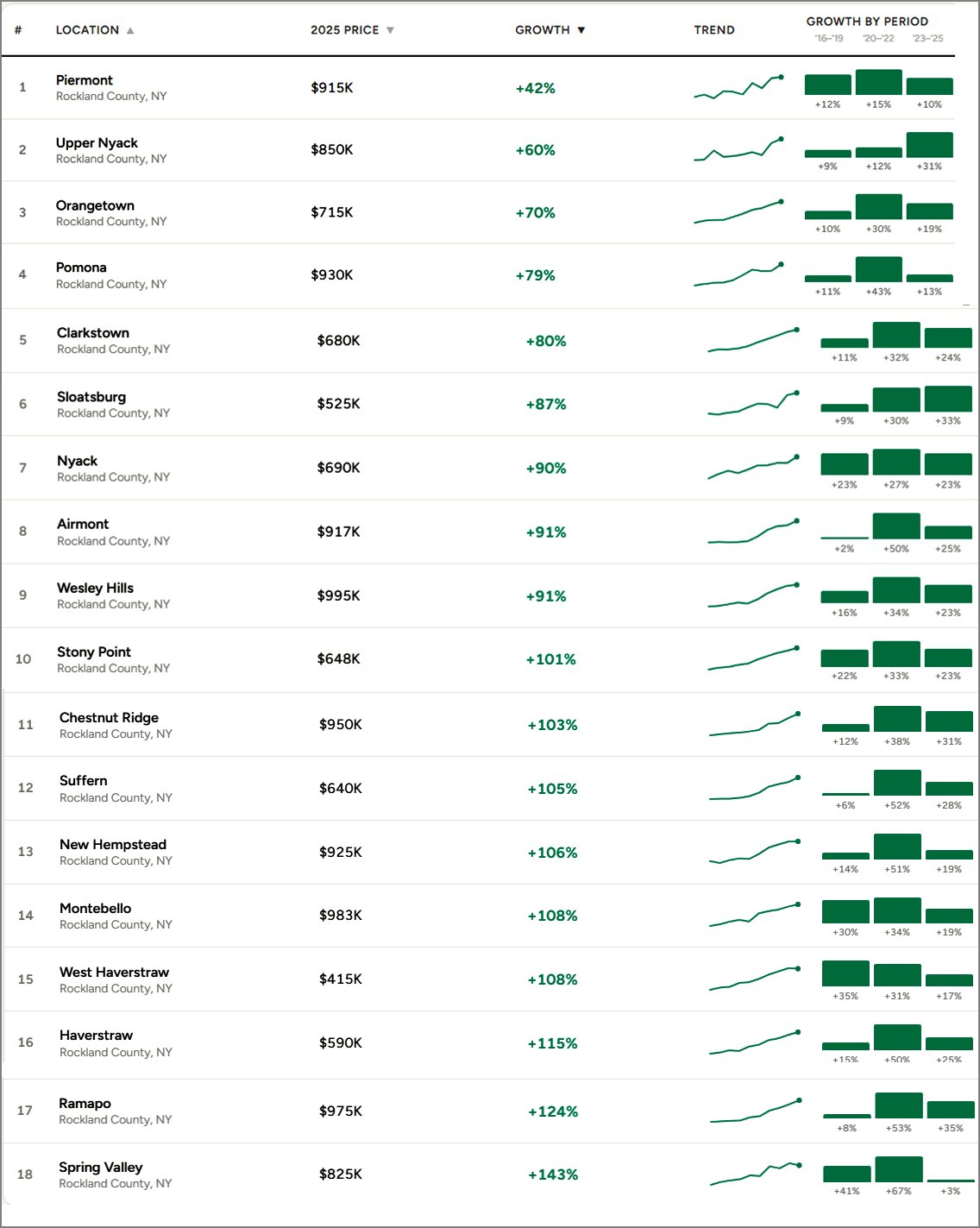Click Orangetown's +70% growth value
The image size is (980, 1228).
coord(535,213)
